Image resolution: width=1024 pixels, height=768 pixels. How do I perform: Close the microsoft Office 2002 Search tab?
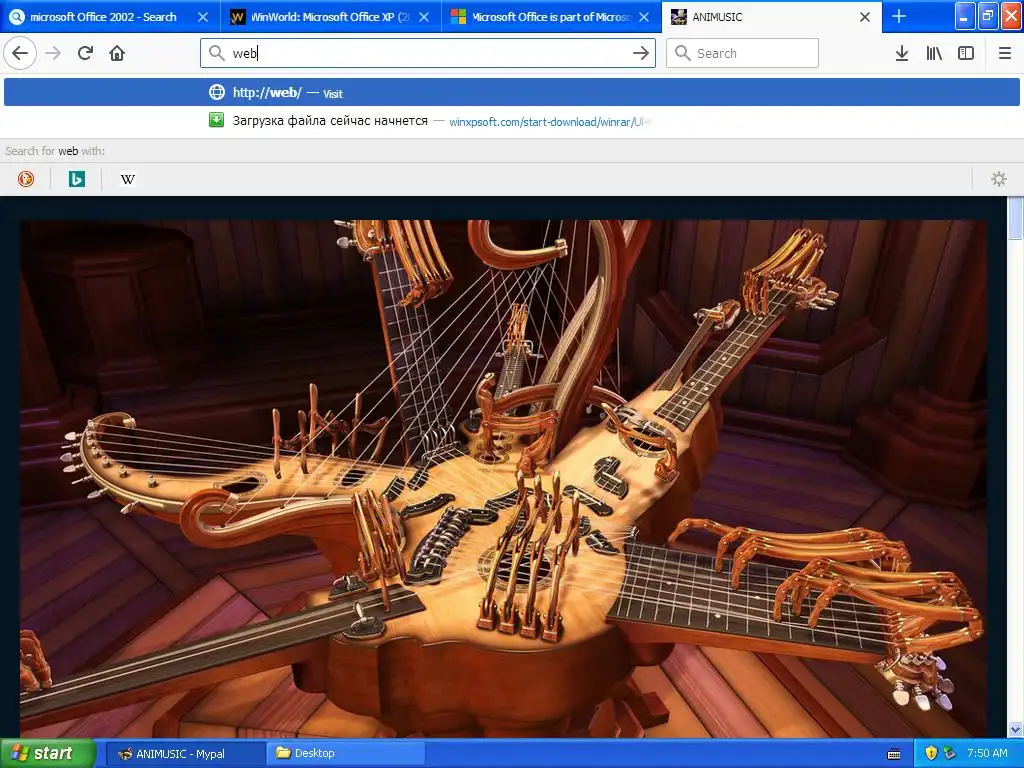203,17
